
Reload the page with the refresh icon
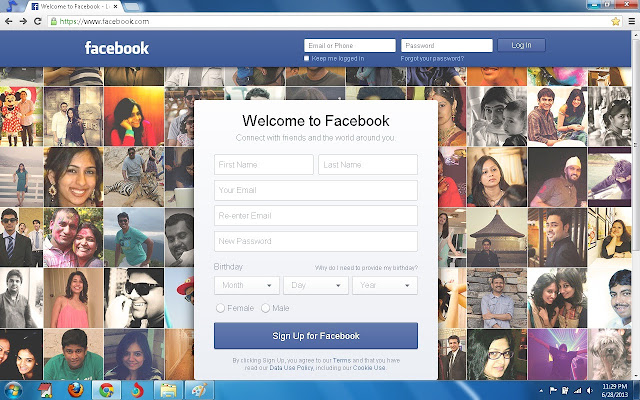tap(38, 21)
